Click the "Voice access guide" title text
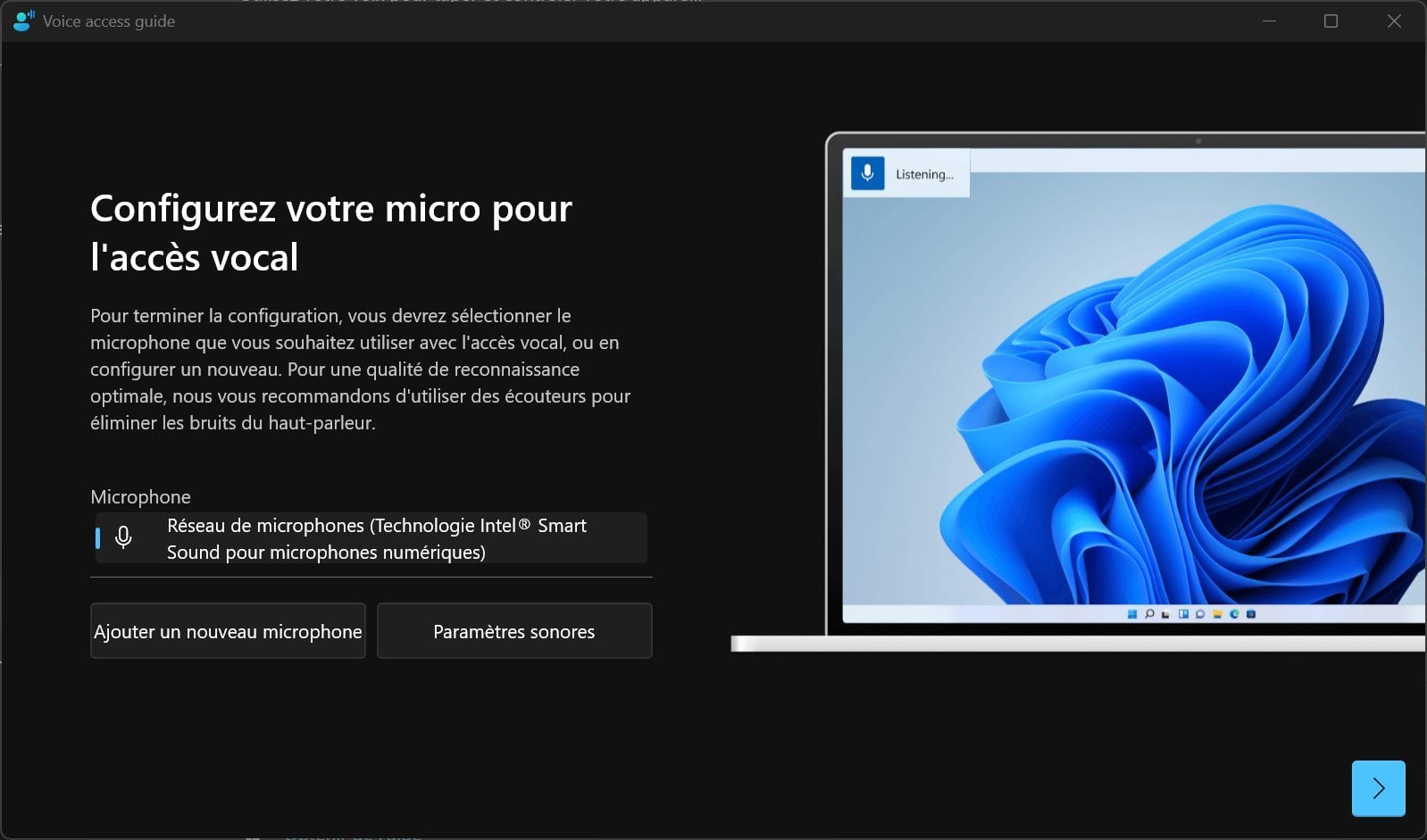 click(x=109, y=21)
